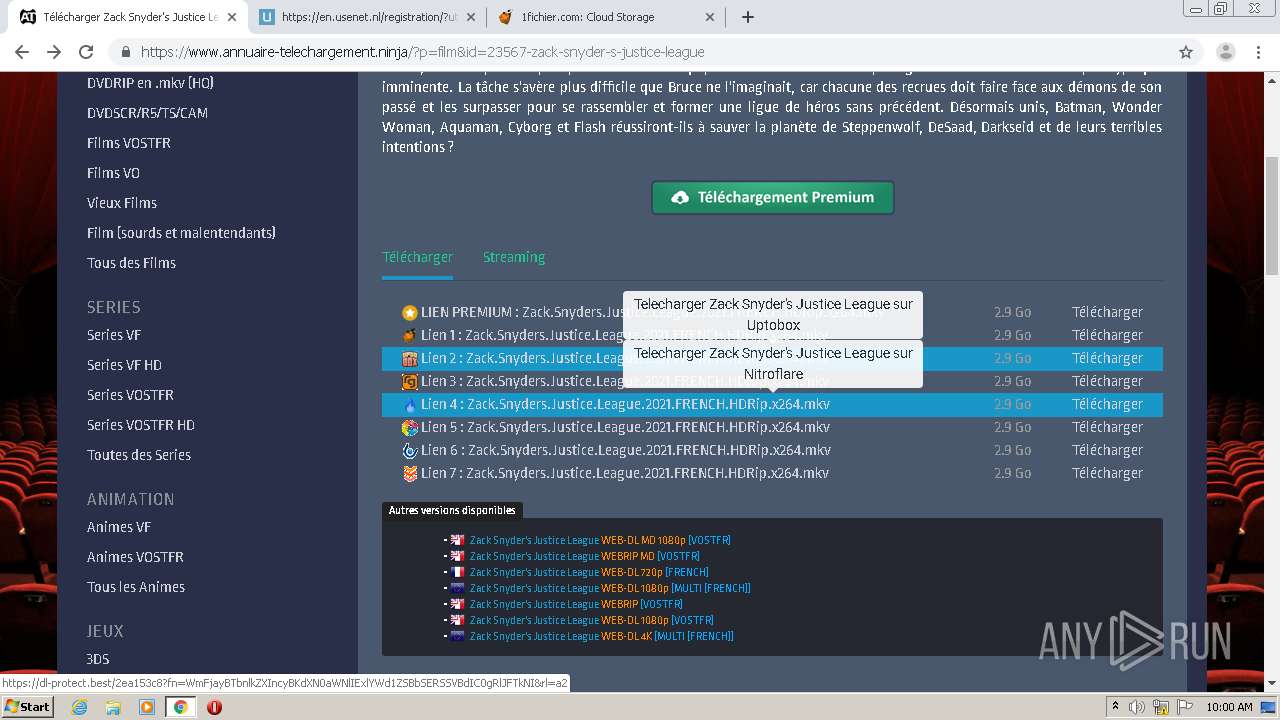The width and height of the screenshot is (1280, 720).
Task: Open the Windows Start menu
Action: 27,706
